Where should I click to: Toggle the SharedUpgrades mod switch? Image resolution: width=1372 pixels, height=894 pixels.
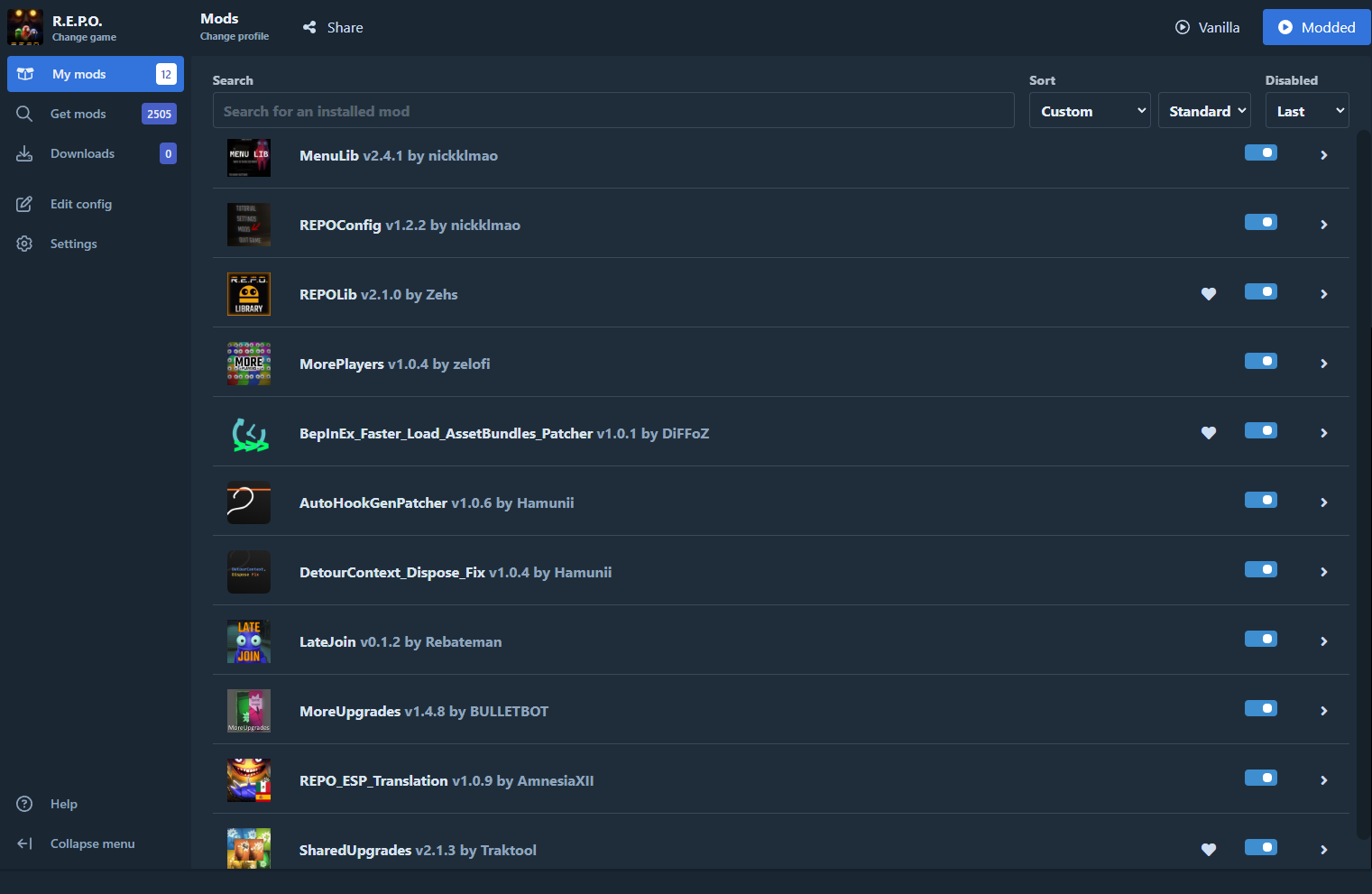[1261, 847]
